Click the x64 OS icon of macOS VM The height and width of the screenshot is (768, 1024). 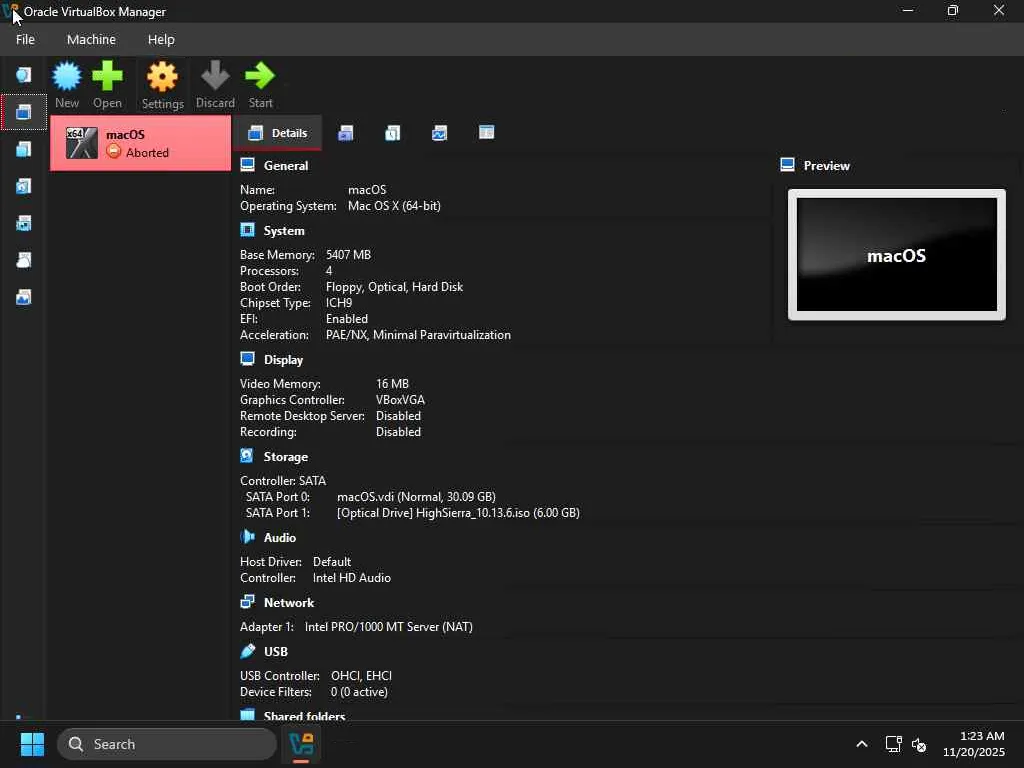tap(82, 143)
